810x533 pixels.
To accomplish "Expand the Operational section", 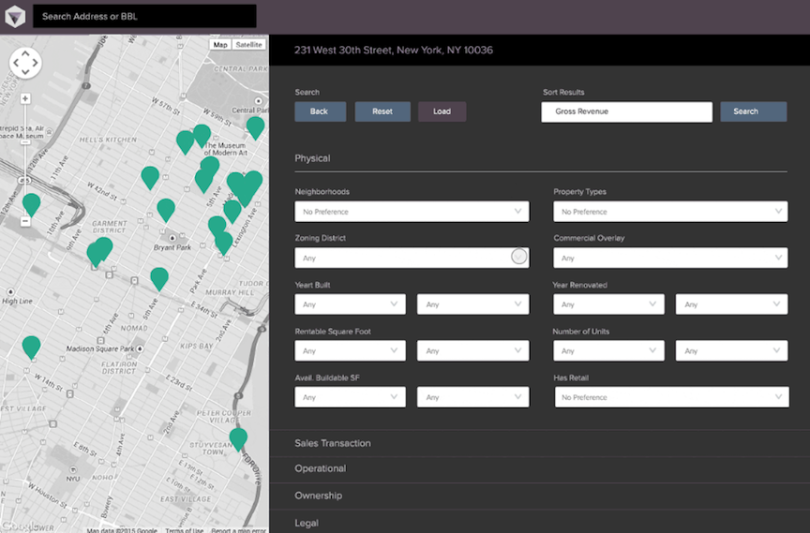I will point(539,469).
